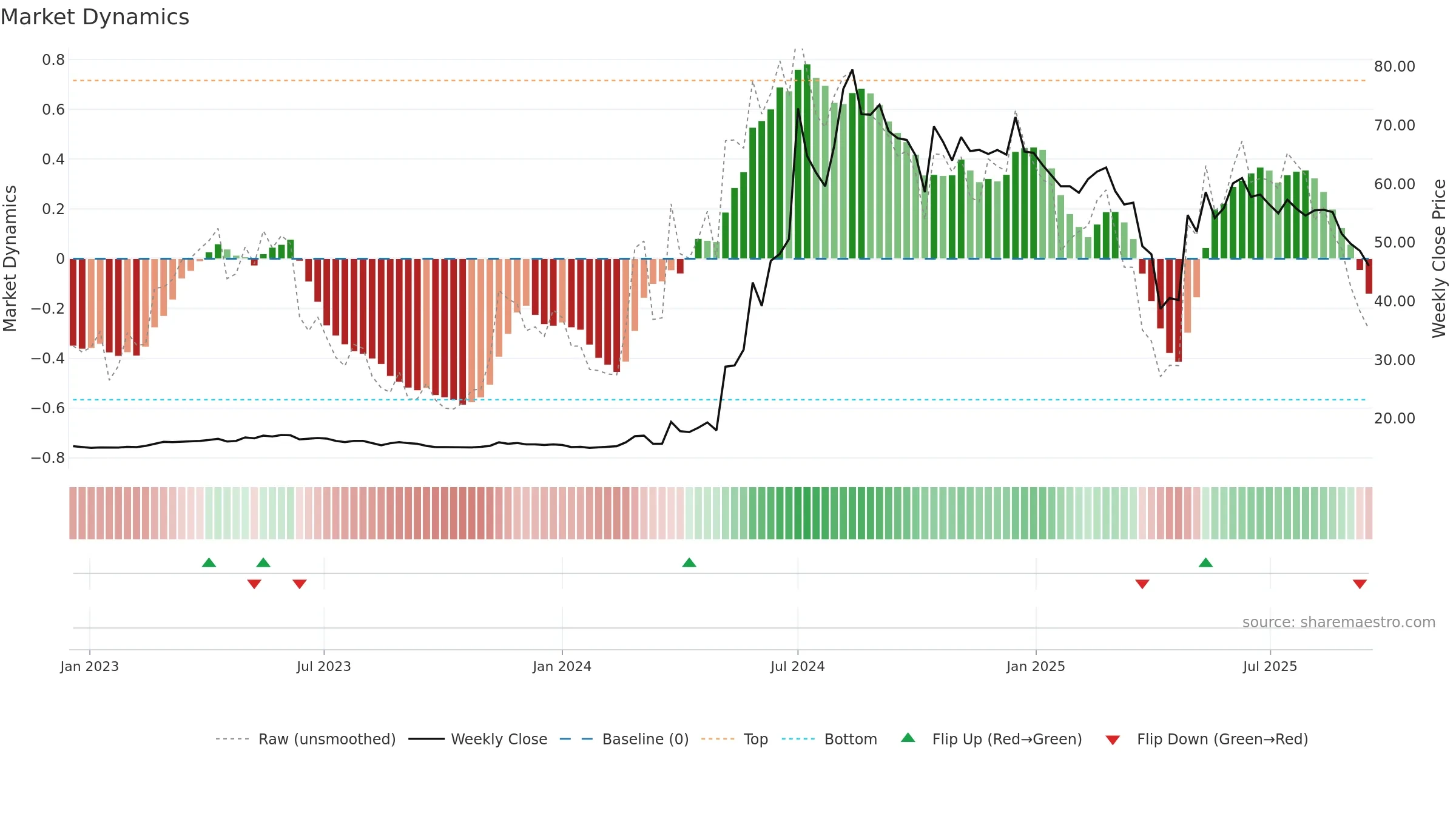The height and width of the screenshot is (819, 1456).
Task: Toggle the Bottom legend entry
Action: click(829, 739)
